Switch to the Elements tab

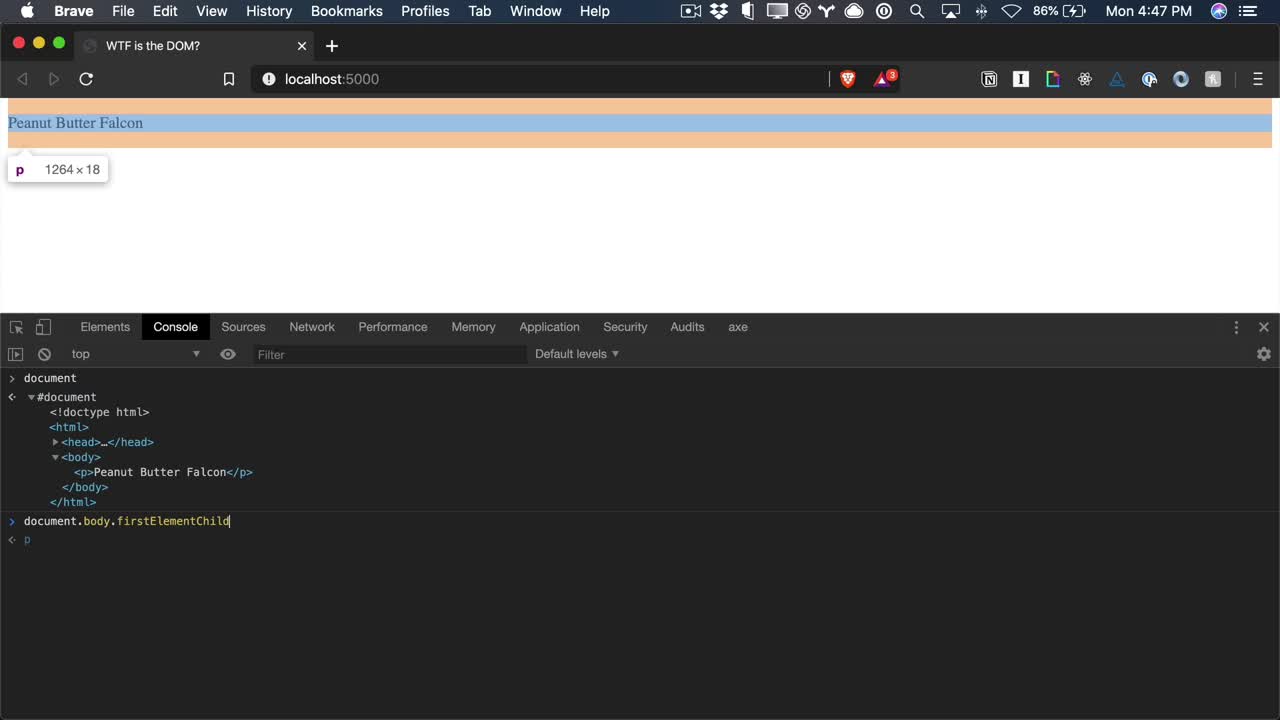coord(105,327)
